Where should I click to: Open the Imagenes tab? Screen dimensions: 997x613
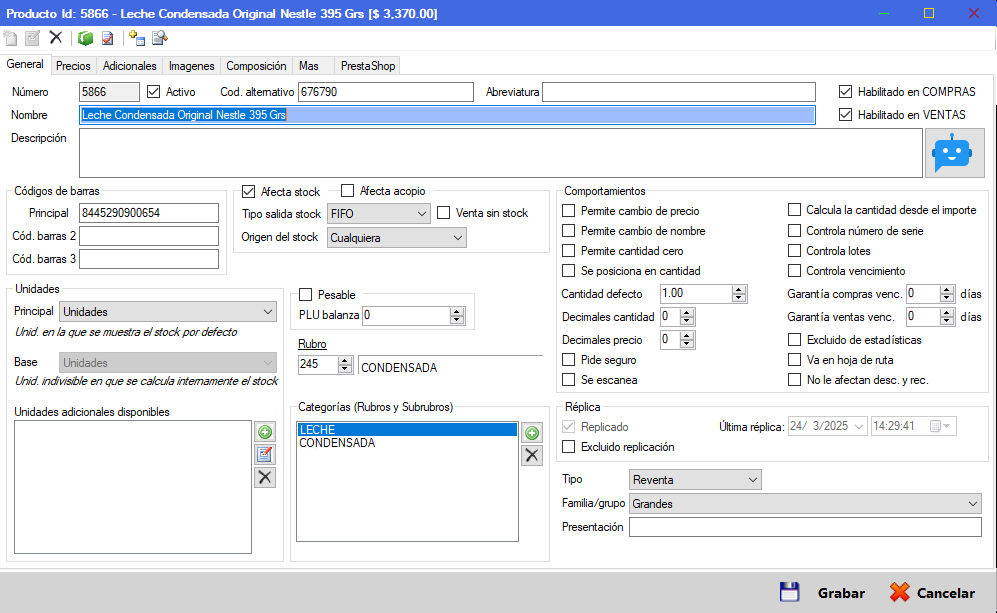[x=191, y=65]
